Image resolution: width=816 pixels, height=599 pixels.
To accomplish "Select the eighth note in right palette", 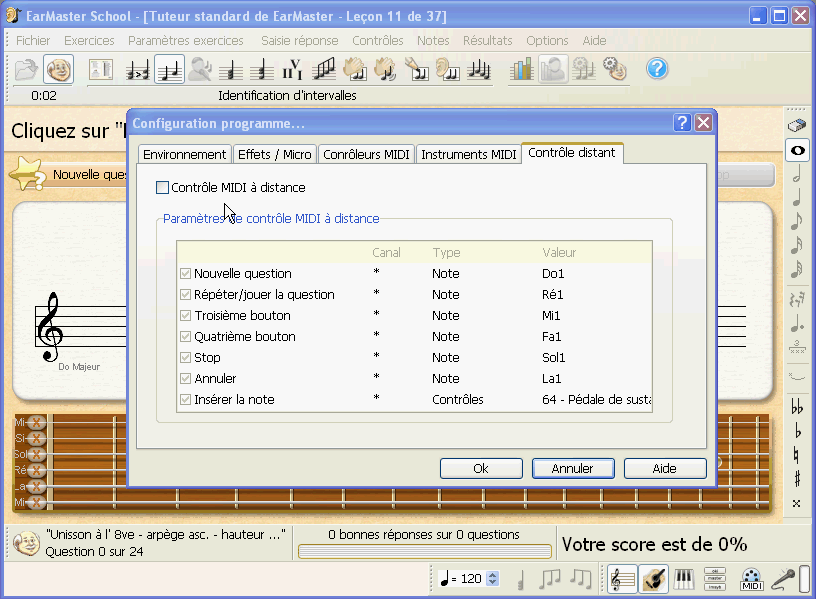I will 797,221.
